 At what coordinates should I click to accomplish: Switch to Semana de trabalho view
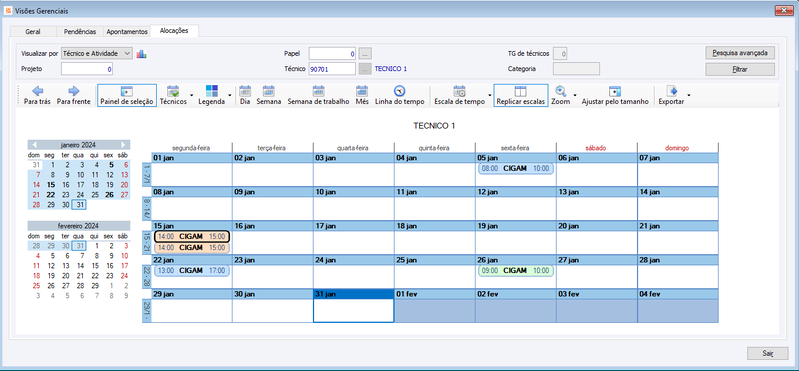click(318, 95)
